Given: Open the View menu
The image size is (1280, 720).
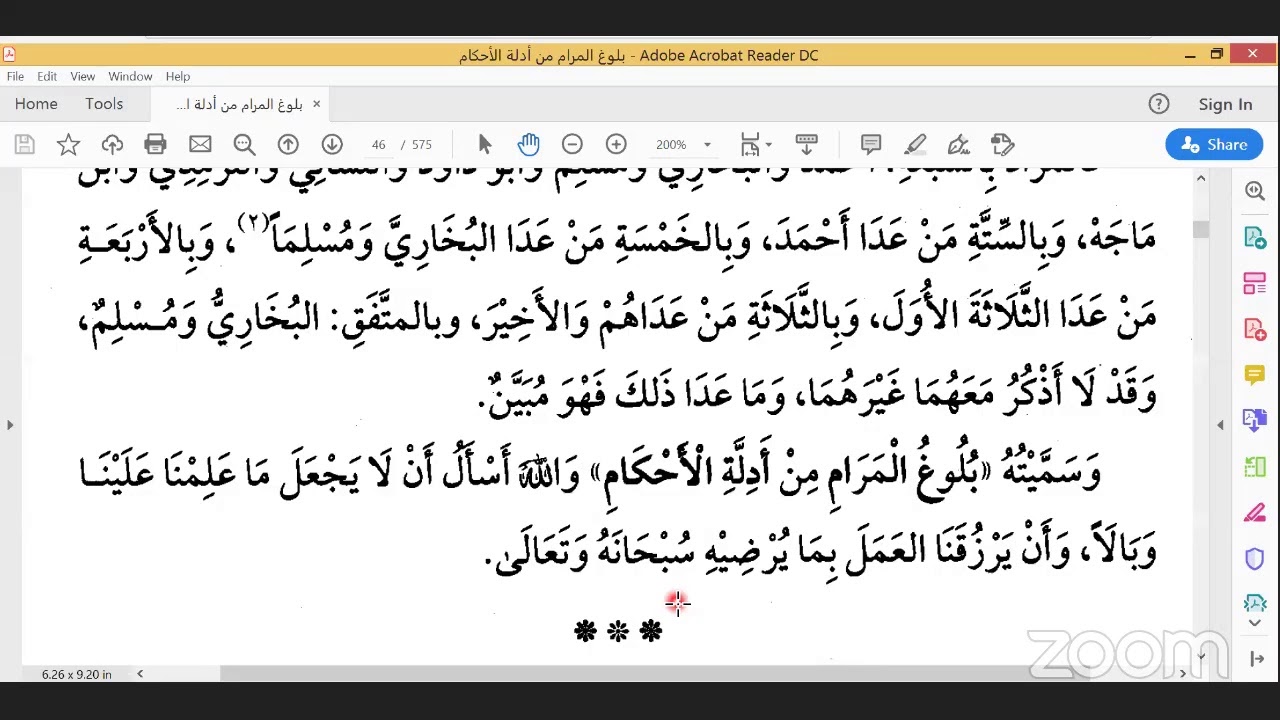Looking at the screenshot, I should click(x=83, y=76).
